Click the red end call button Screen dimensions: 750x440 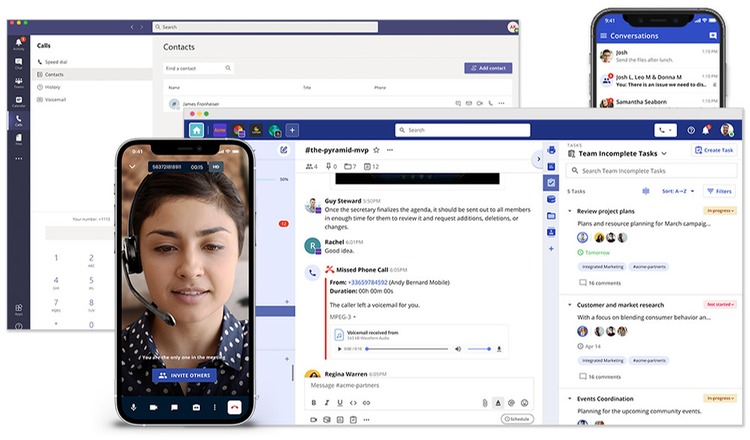[x=234, y=407]
